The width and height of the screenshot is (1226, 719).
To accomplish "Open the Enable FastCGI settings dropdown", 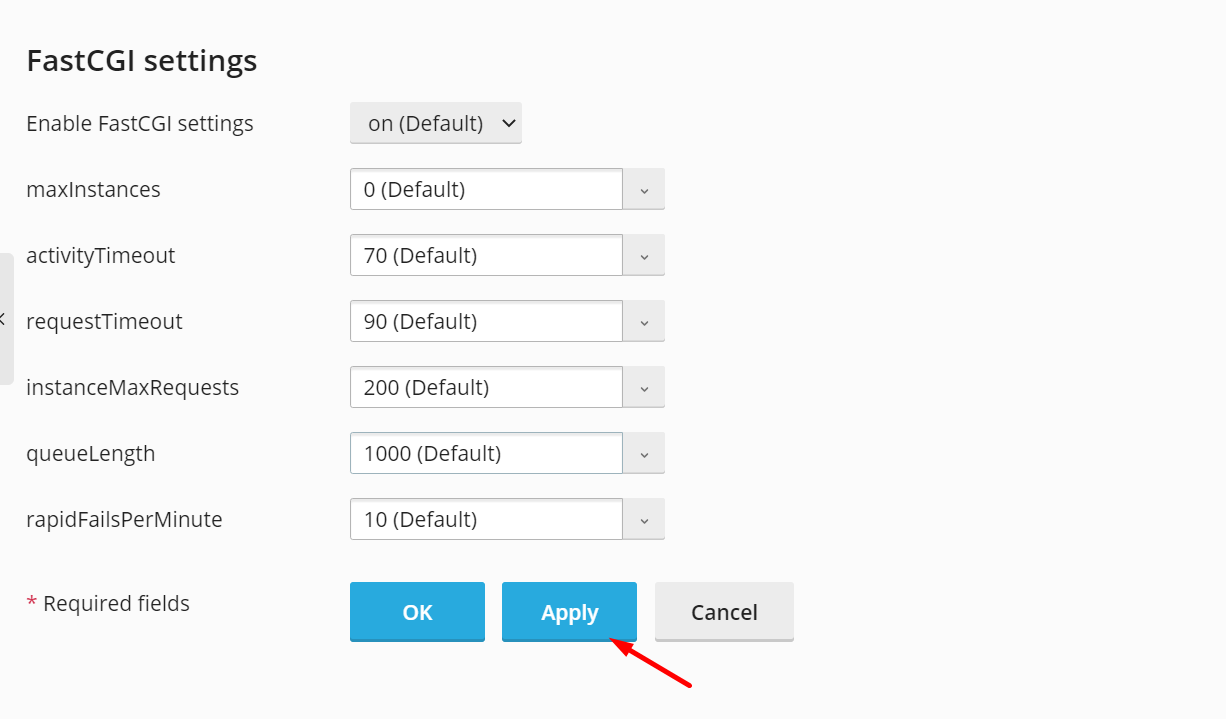I will coord(436,123).
